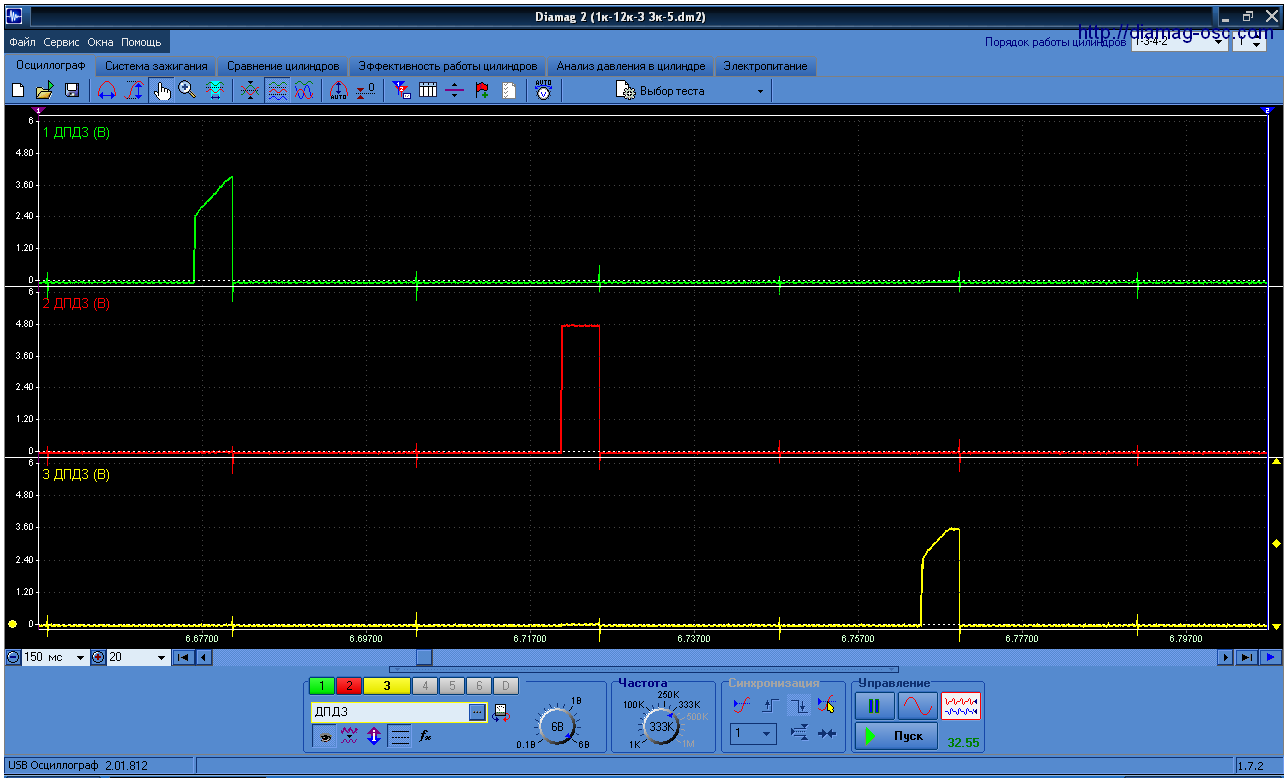Select the rising edge trigger icon
Viewport: 1288px width, 778px height.
[x=770, y=705]
